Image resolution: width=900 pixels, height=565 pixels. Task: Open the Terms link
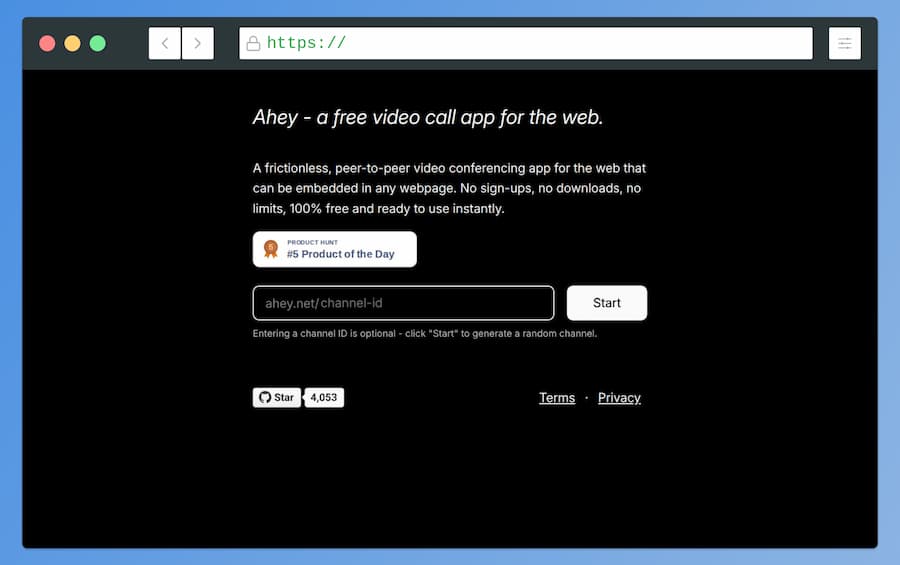(557, 398)
